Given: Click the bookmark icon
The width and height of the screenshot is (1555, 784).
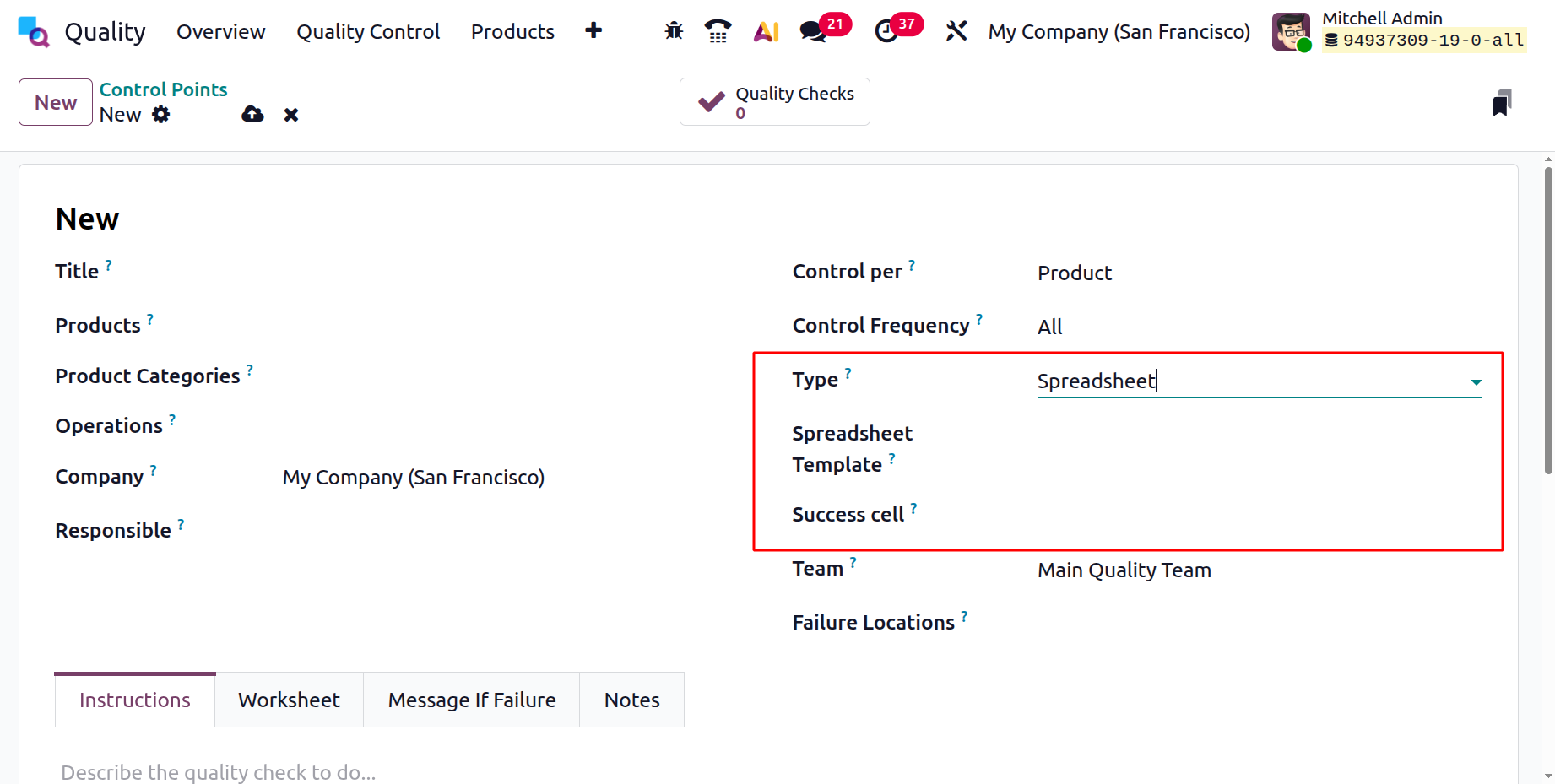Looking at the screenshot, I should (x=1501, y=103).
